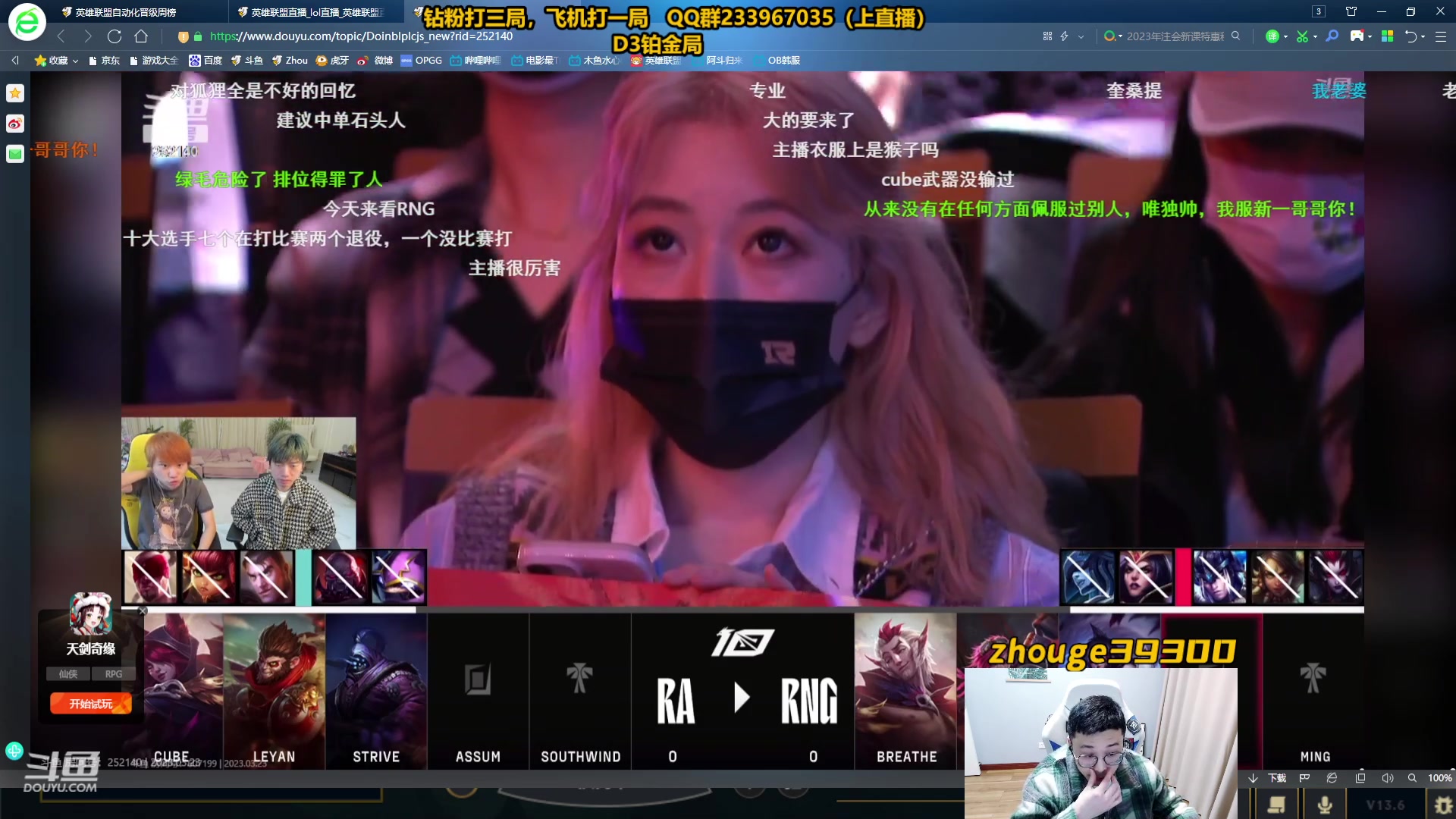Open the 木鱼水心 bookmark
1456x819 pixels.
pos(595,61)
